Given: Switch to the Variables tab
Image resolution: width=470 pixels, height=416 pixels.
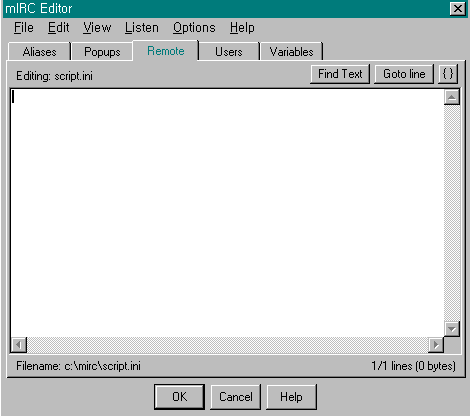Looking at the screenshot, I should pyautogui.click(x=291, y=52).
